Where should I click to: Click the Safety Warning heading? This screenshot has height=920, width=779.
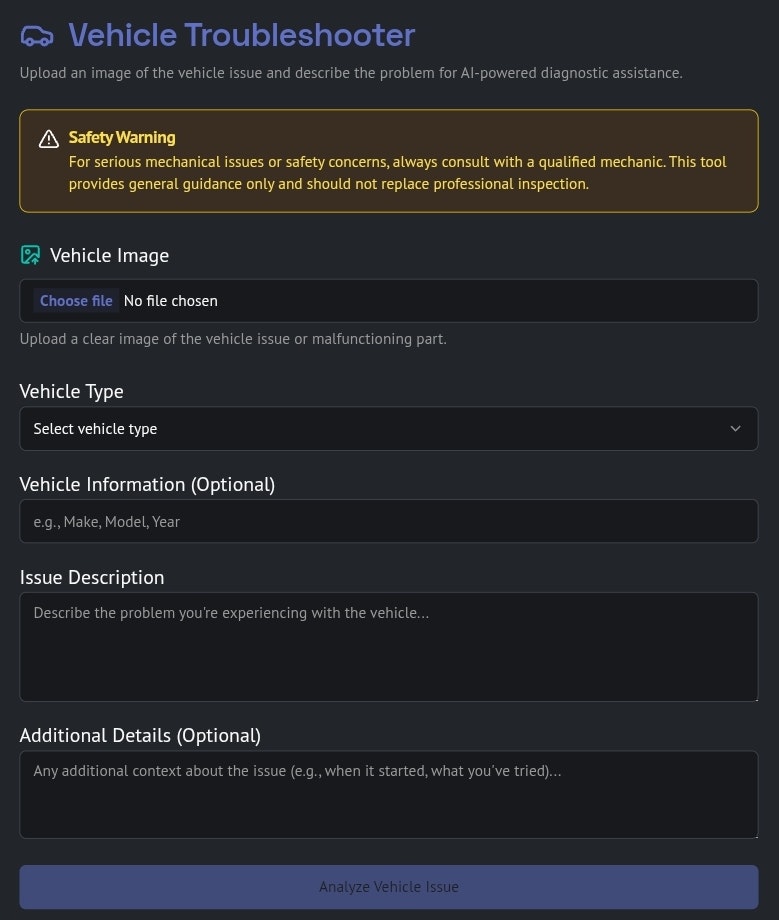pos(122,138)
